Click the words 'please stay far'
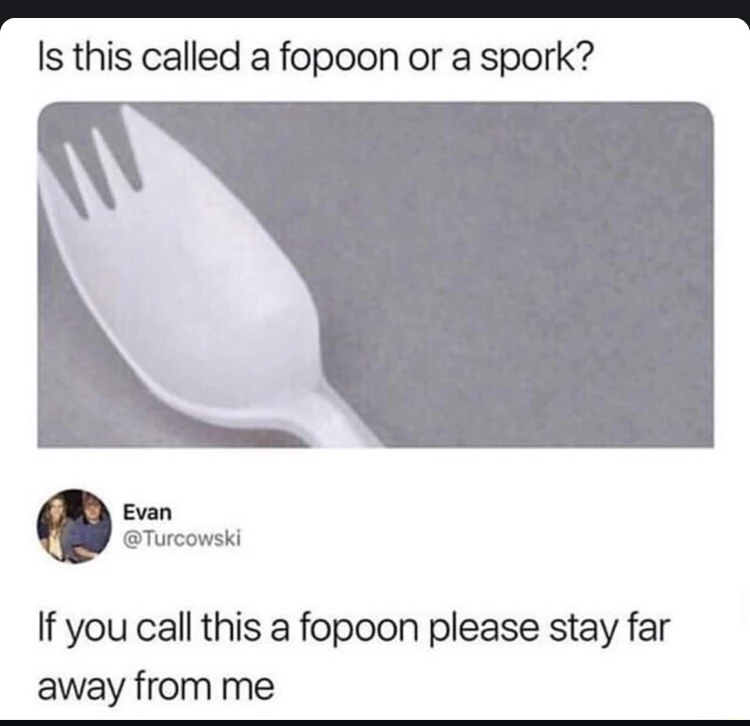The width and height of the screenshot is (750, 726). tap(550, 630)
